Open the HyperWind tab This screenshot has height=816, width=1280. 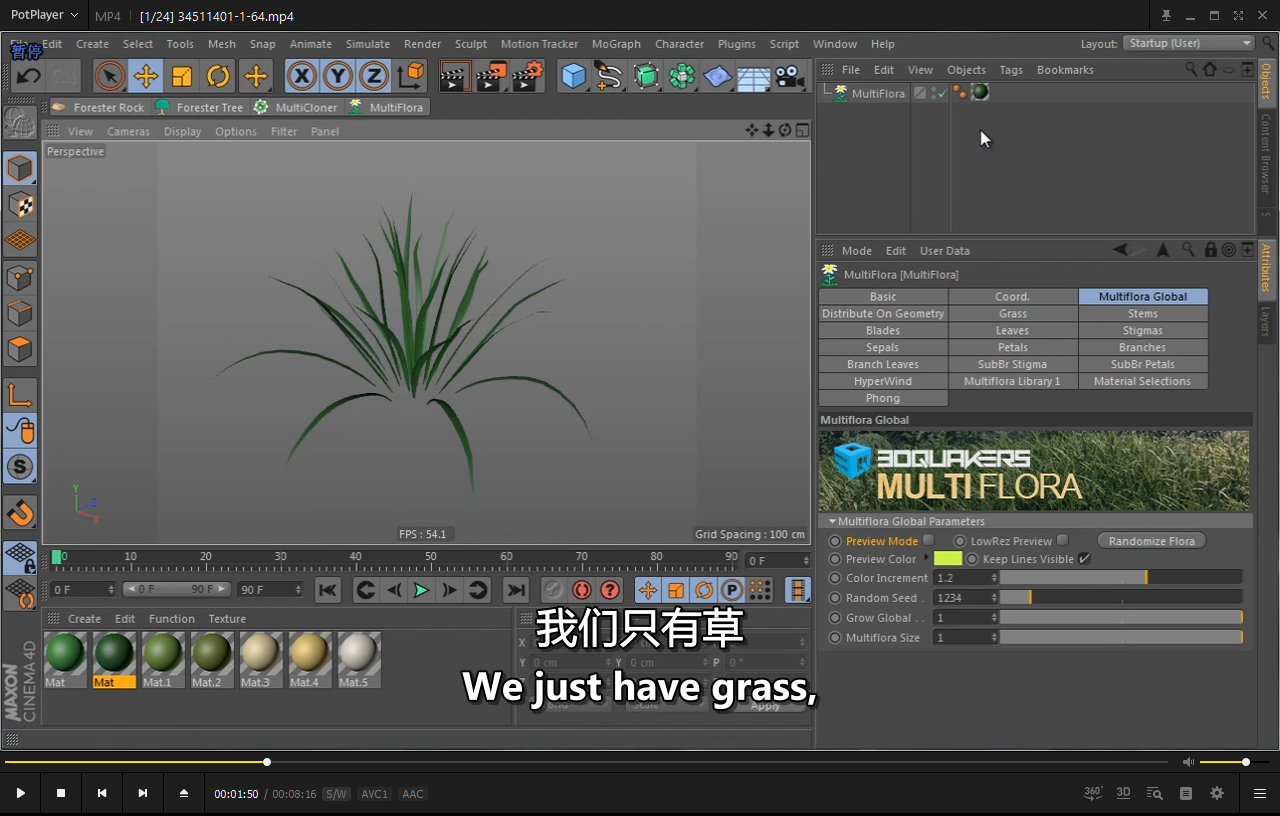(883, 381)
